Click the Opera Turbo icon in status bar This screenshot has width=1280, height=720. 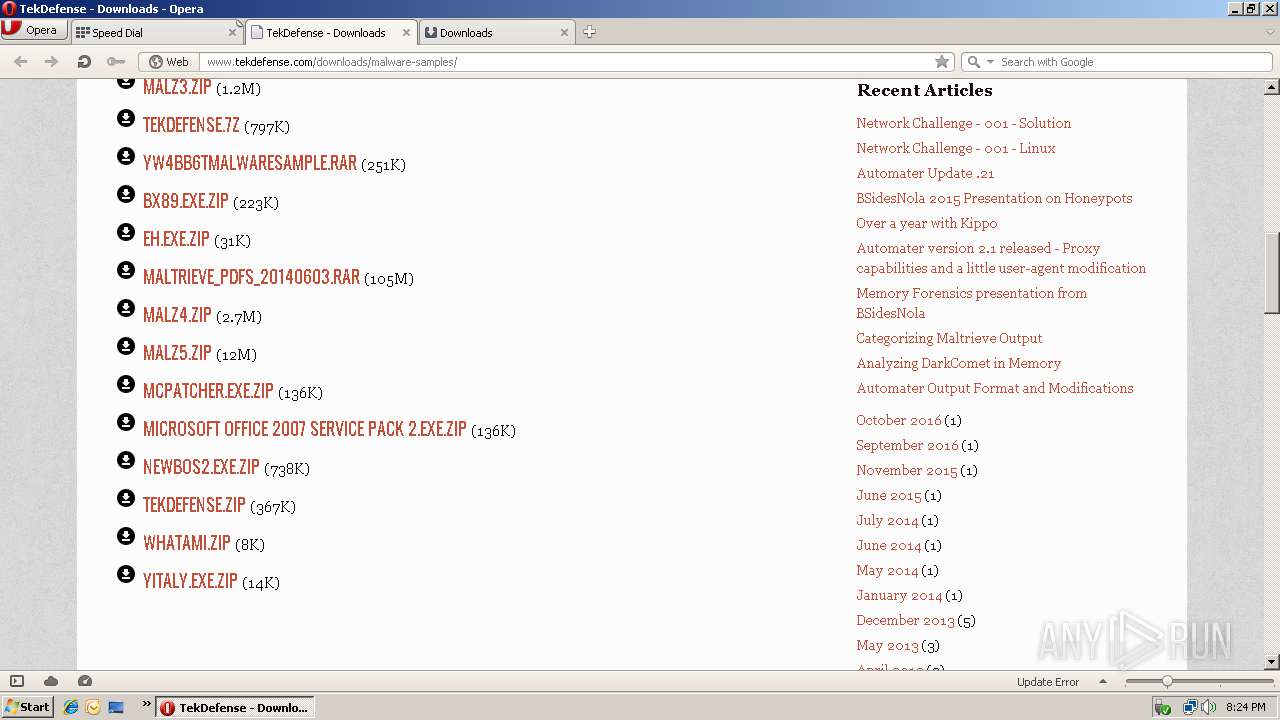(85, 681)
